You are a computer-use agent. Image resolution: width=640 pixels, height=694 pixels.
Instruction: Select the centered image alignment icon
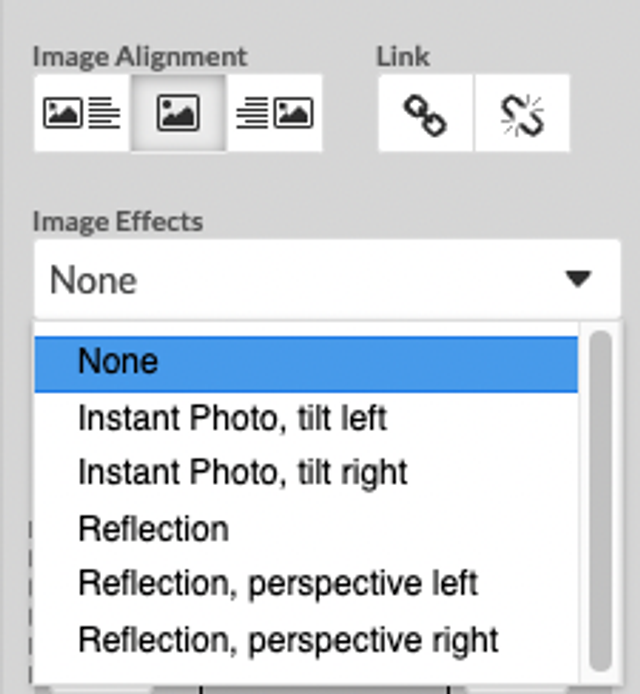[178, 113]
